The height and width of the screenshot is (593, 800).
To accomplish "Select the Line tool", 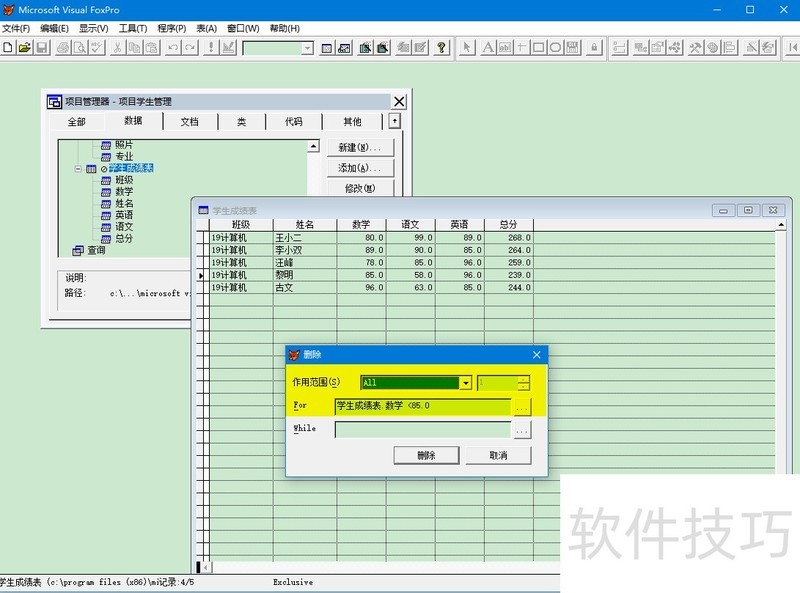I will click(521, 47).
